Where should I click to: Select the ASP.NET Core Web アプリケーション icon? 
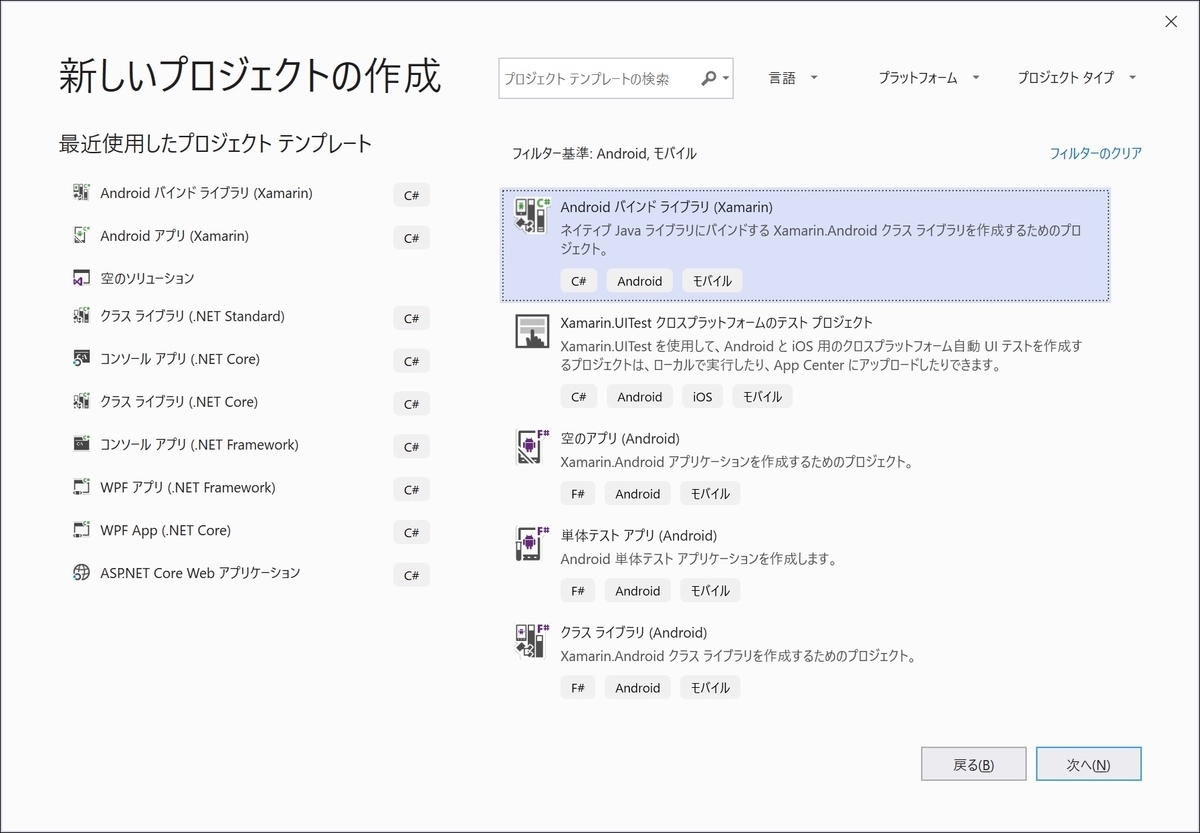(x=81, y=573)
